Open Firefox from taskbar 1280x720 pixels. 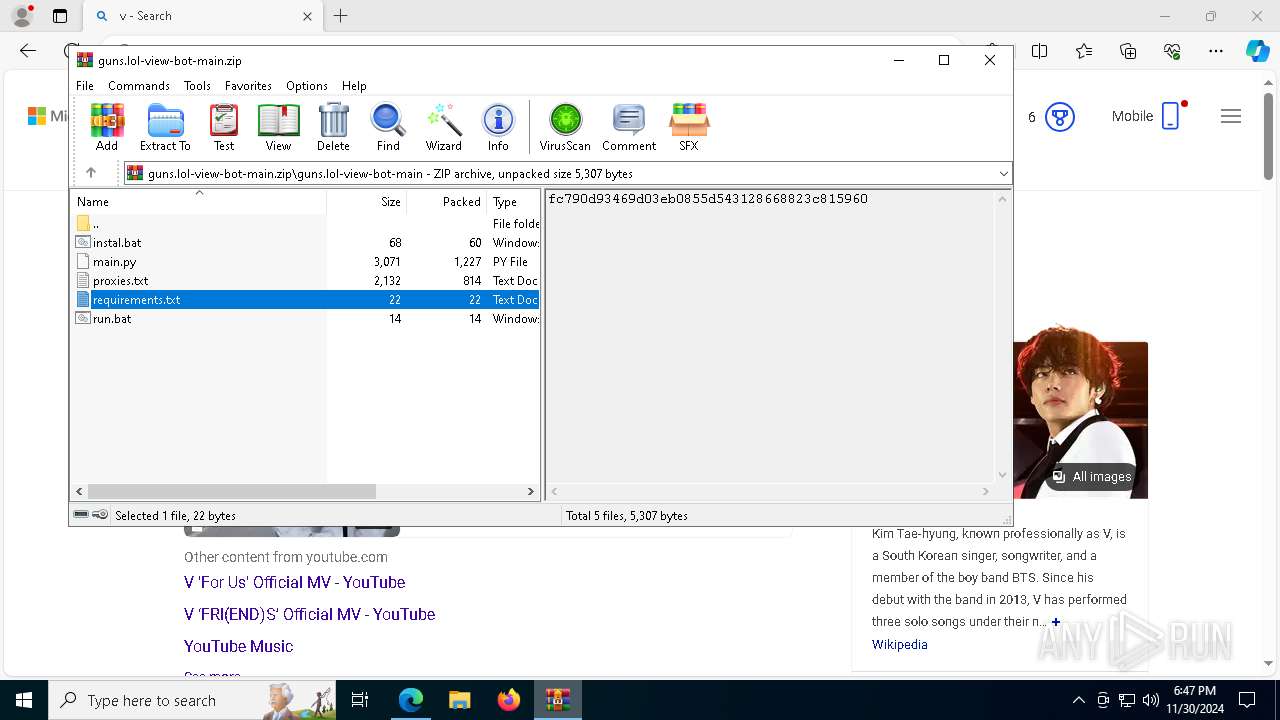(508, 700)
